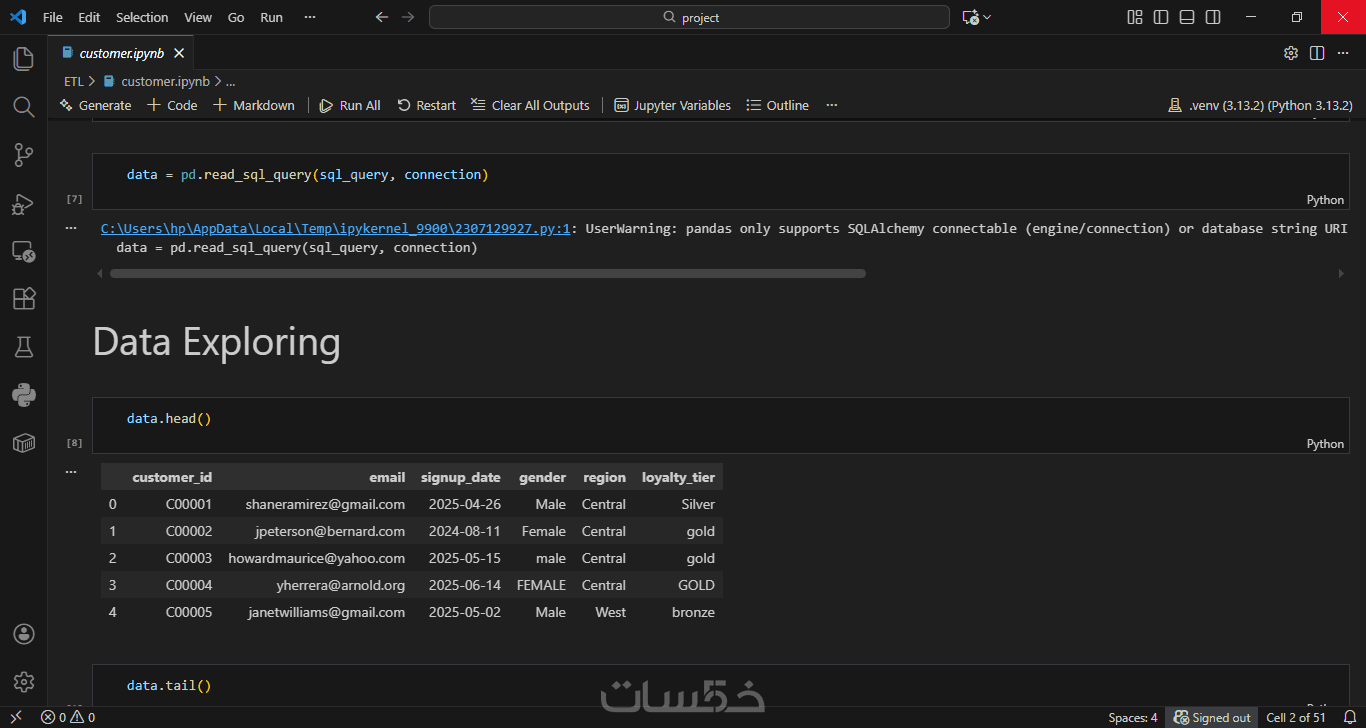Change Spaces: 4 indentation setting
Viewport: 1366px width, 728px height.
(1133, 717)
